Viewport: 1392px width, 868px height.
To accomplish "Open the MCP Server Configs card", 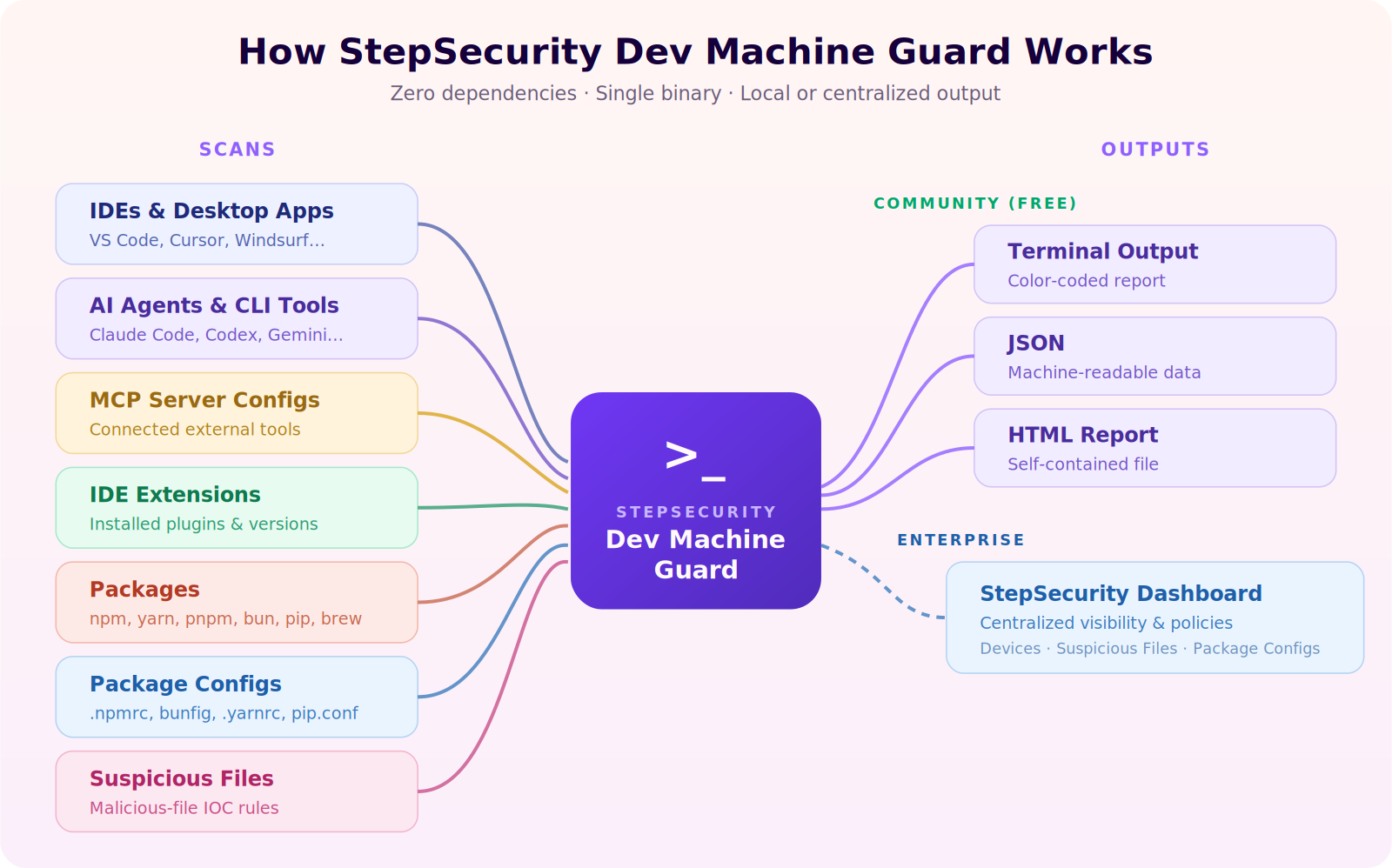I will click(237, 413).
